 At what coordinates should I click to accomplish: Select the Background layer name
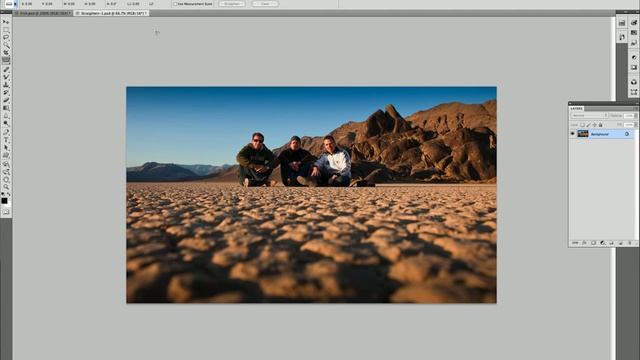click(x=600, y=134)
